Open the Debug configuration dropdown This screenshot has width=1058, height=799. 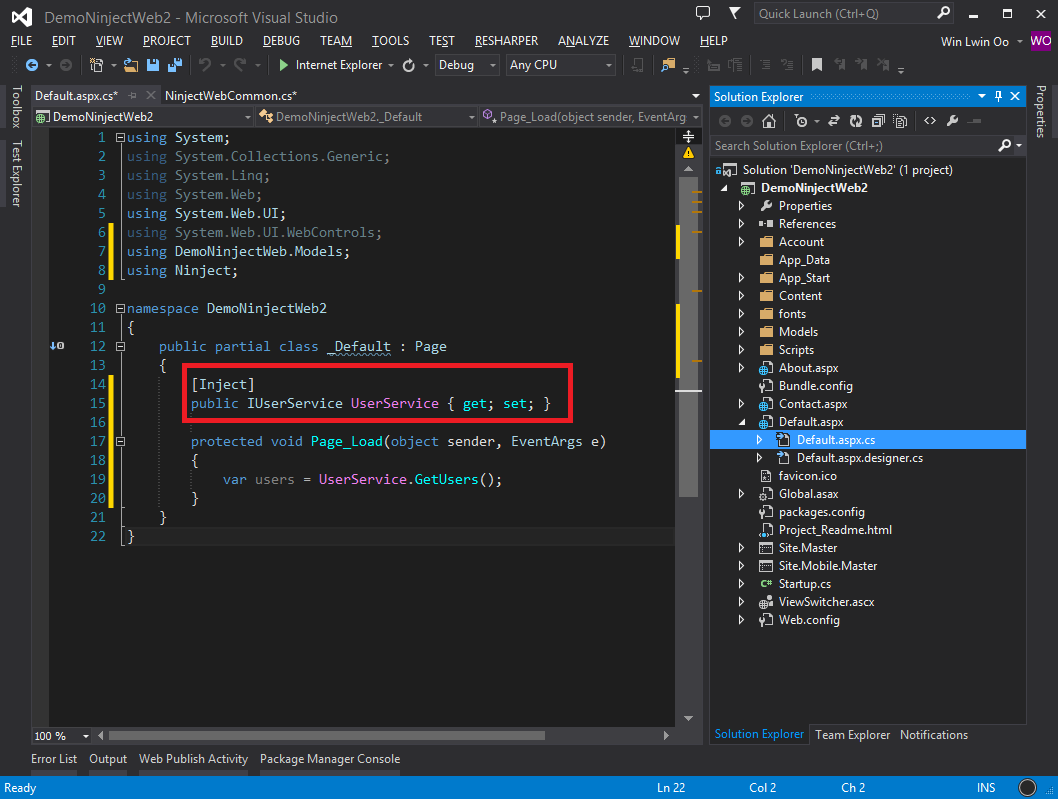(467, 65)
